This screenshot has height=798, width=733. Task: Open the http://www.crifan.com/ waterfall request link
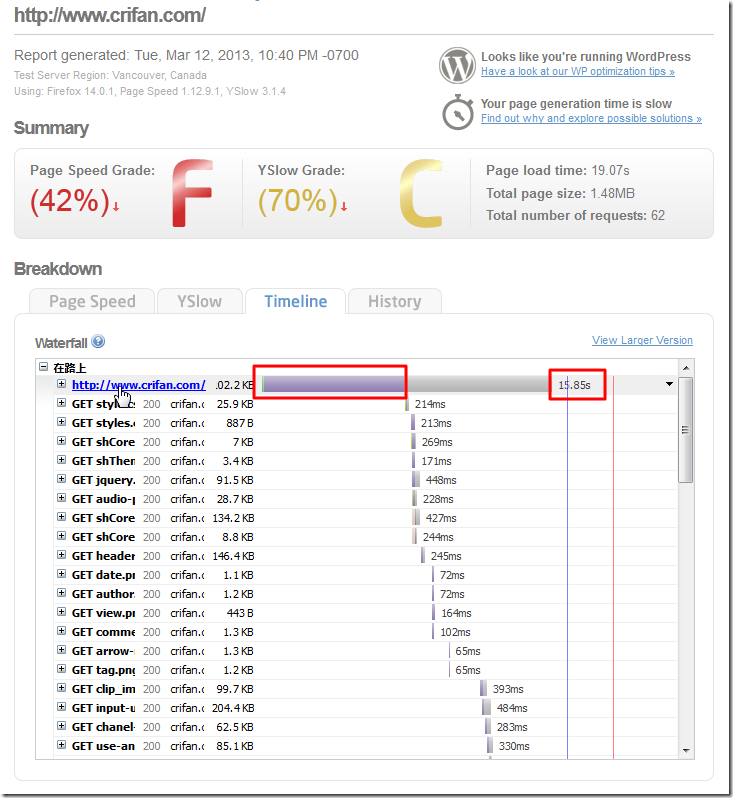(x=138, y=385)
